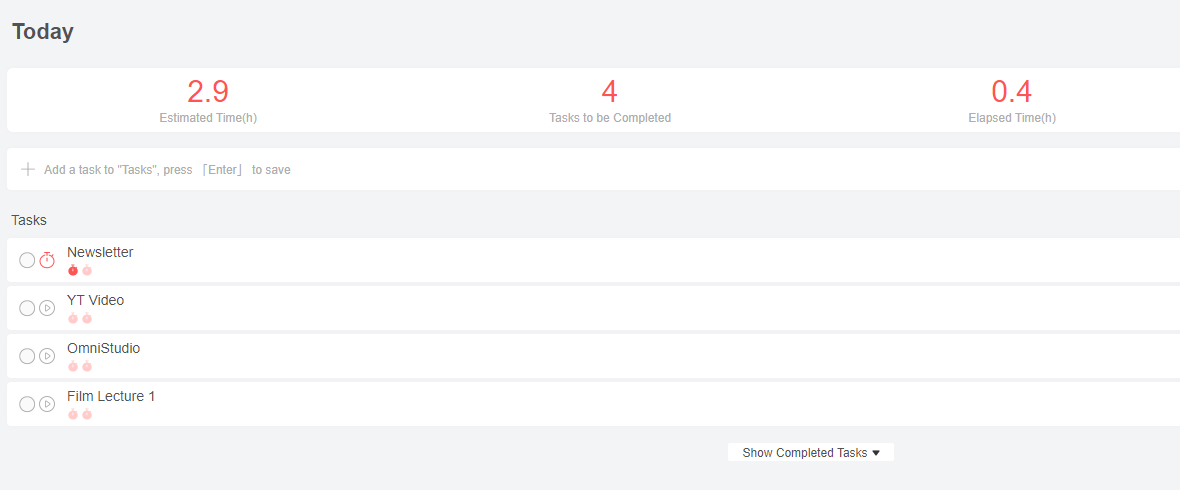Viewport: 1180px width, 490px height.
Task: Start pomodoro timer for OmniStudio task
Action: [x=47, y=356]
